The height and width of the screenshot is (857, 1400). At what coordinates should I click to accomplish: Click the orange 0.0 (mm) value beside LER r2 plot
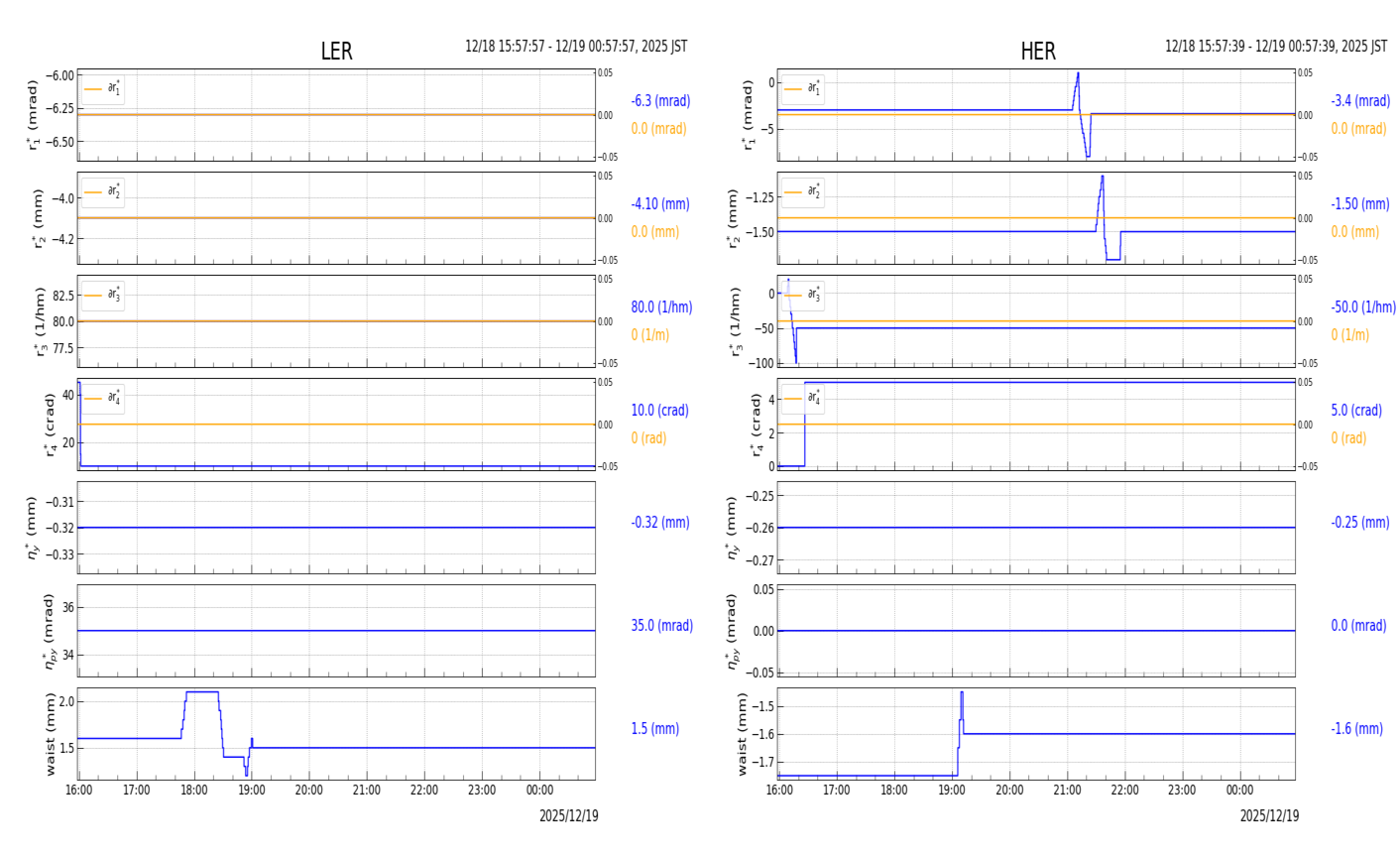pyautogui.click(x=654, y=232)
